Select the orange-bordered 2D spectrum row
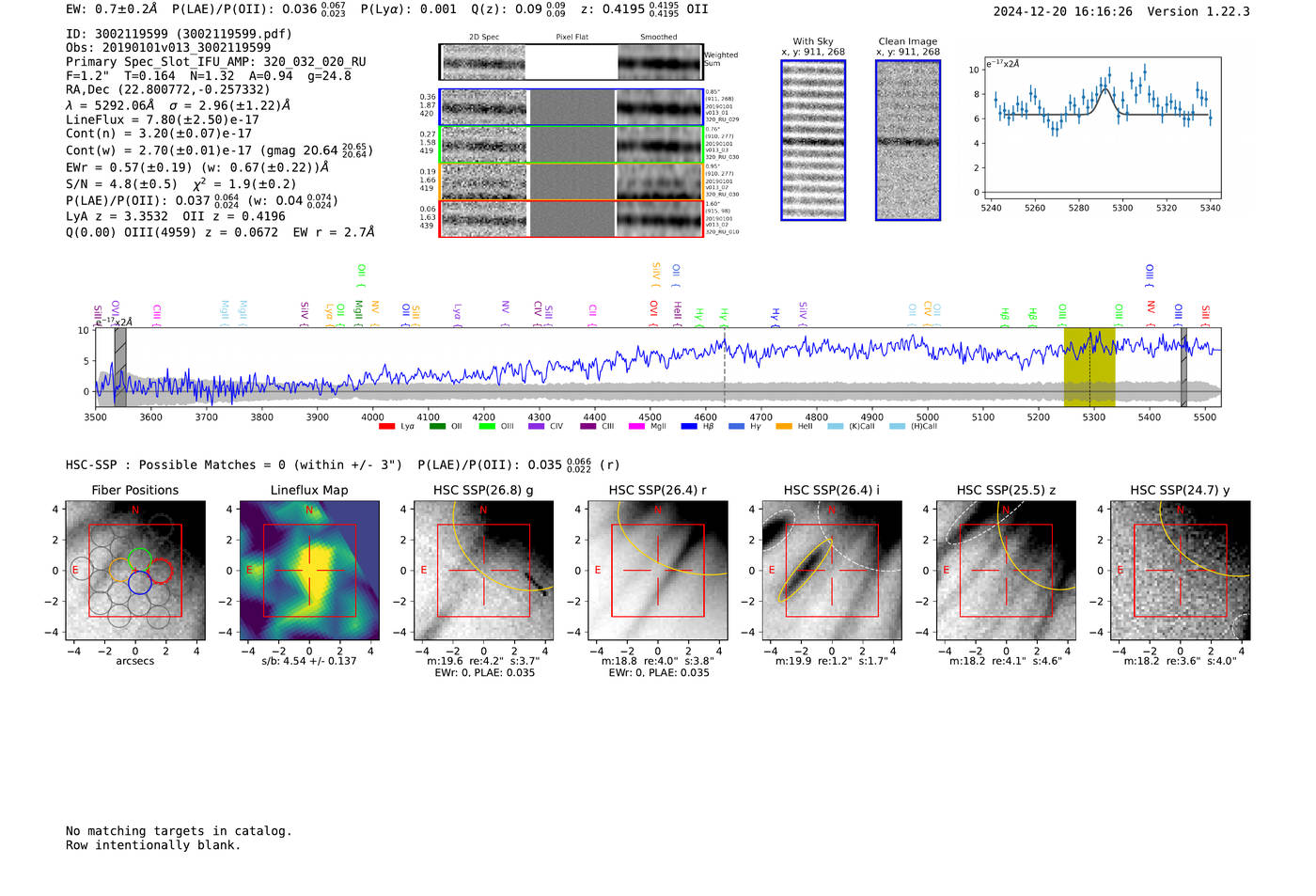Viewport: 1316px width, 896px height. 572,181
